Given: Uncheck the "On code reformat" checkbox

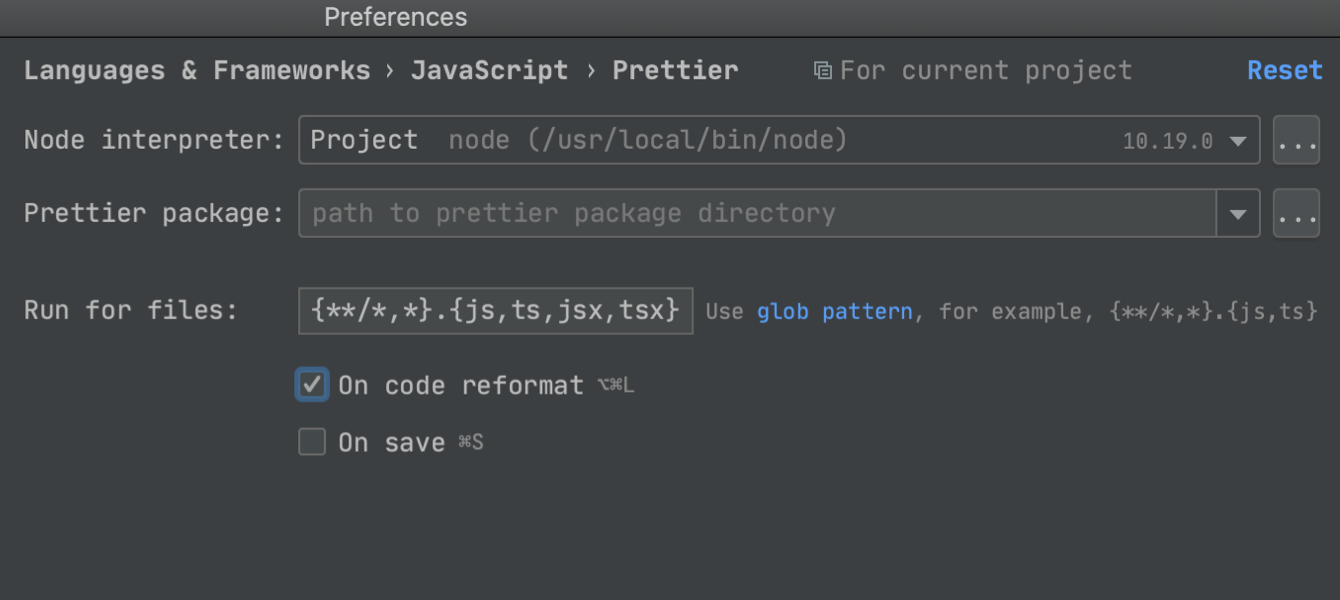Looking at the screenshot, I should pos(312,385).
